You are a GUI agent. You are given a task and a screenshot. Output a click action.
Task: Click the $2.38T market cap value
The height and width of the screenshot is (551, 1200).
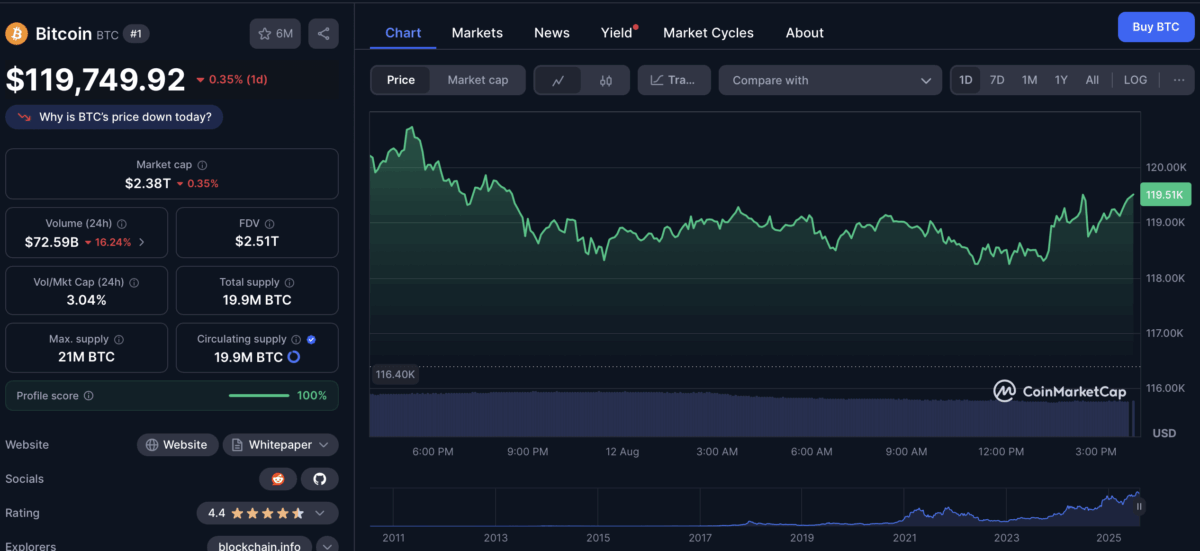pyautogui.click(x=148, y=183)
